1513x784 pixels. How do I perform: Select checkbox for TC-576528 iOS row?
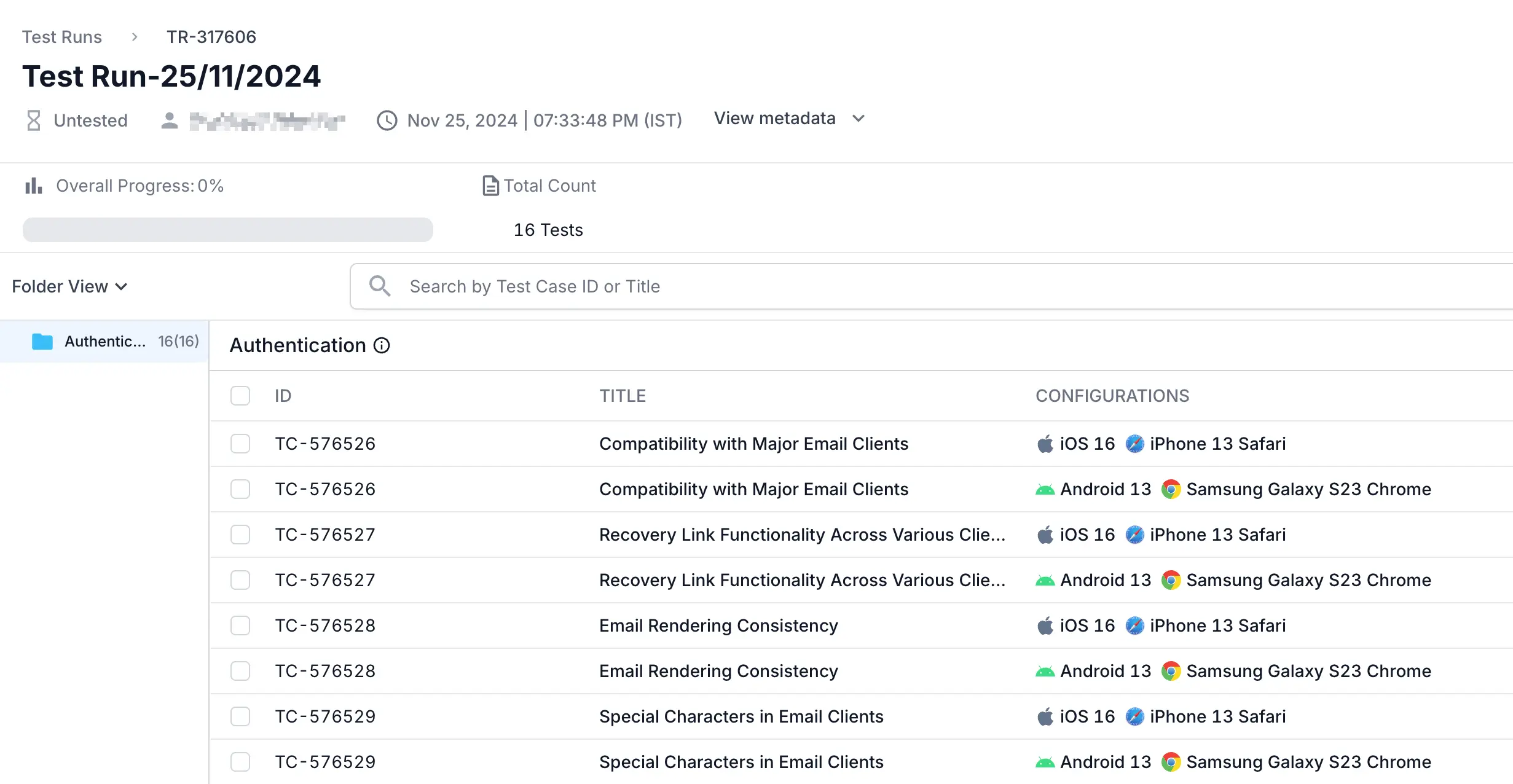tap(240, 625)
